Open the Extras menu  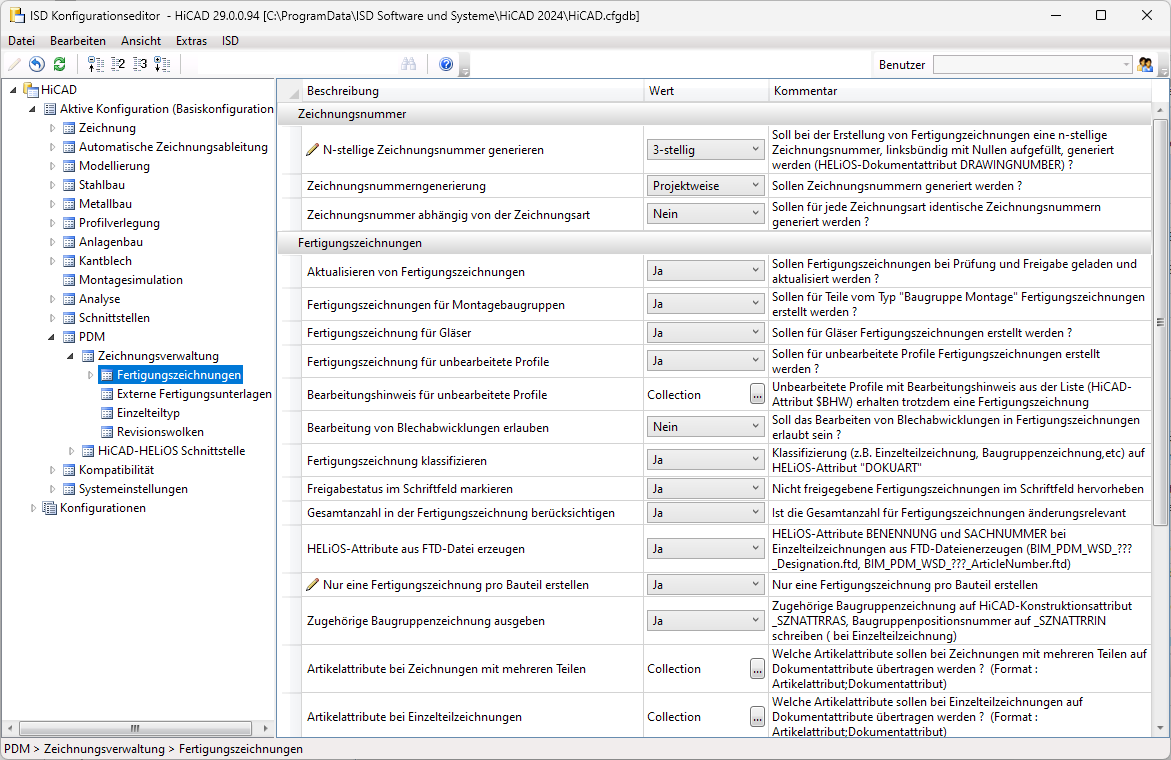pos(191,41)
